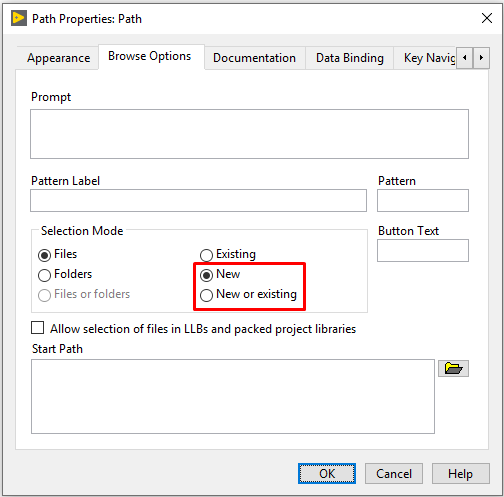Close the Path Properties dialog
The width and height of the screenshot is (504, 497).
[487, 18]
